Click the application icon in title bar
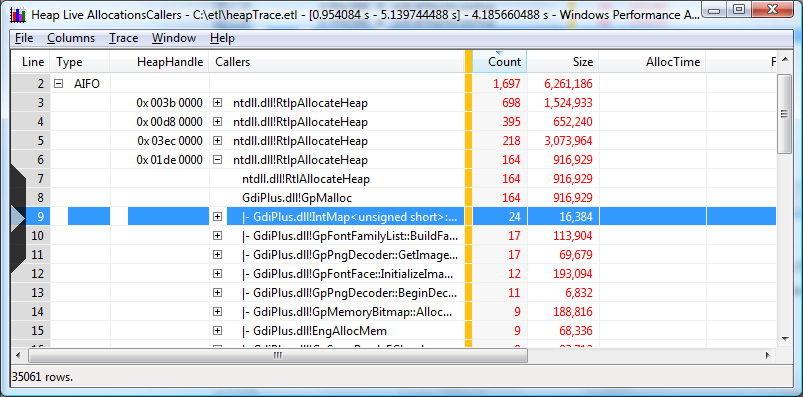The width and height of the screenshot is (803, 397). 18,14
